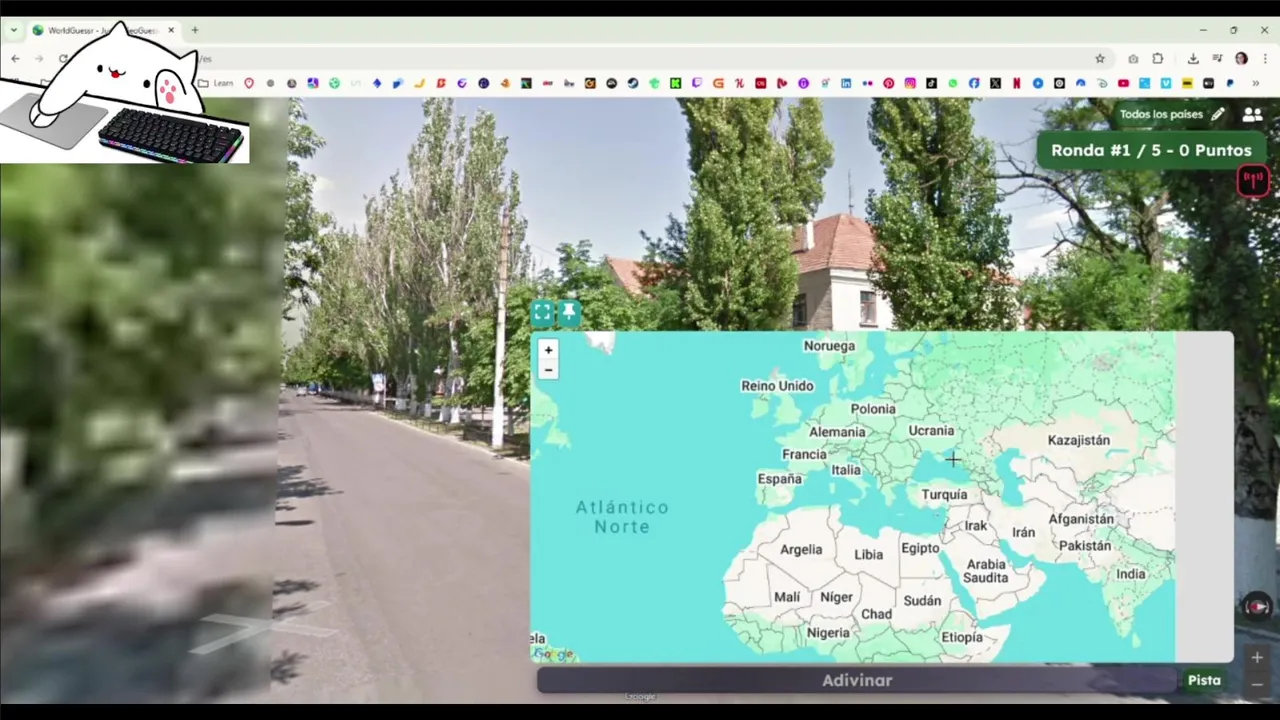This screenshot has width=1280, height=720.
Task: Close the WorldGuessr tab
Action: tap(171, 30)
